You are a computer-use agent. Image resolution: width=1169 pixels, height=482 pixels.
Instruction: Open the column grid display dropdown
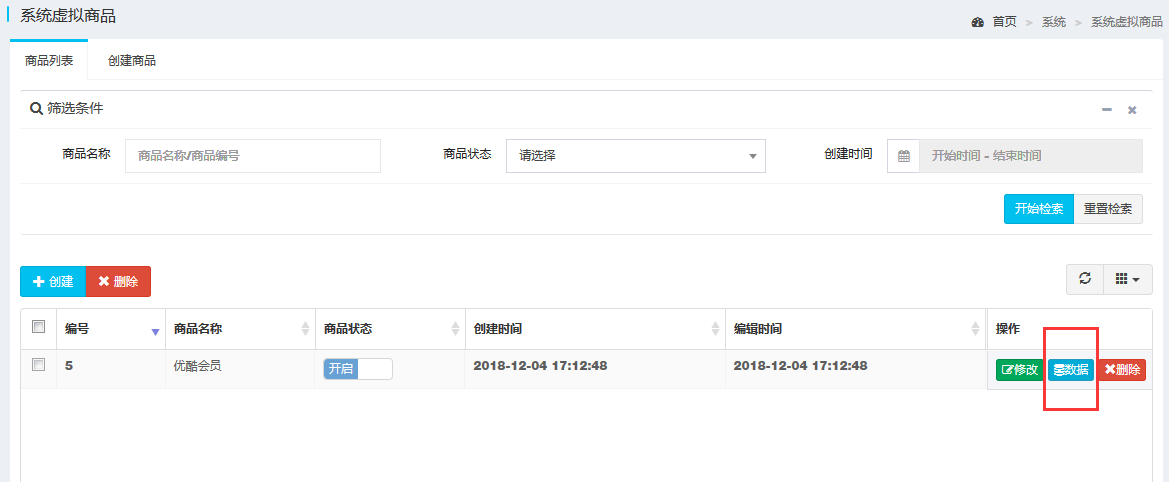(x=1127, y=279)
